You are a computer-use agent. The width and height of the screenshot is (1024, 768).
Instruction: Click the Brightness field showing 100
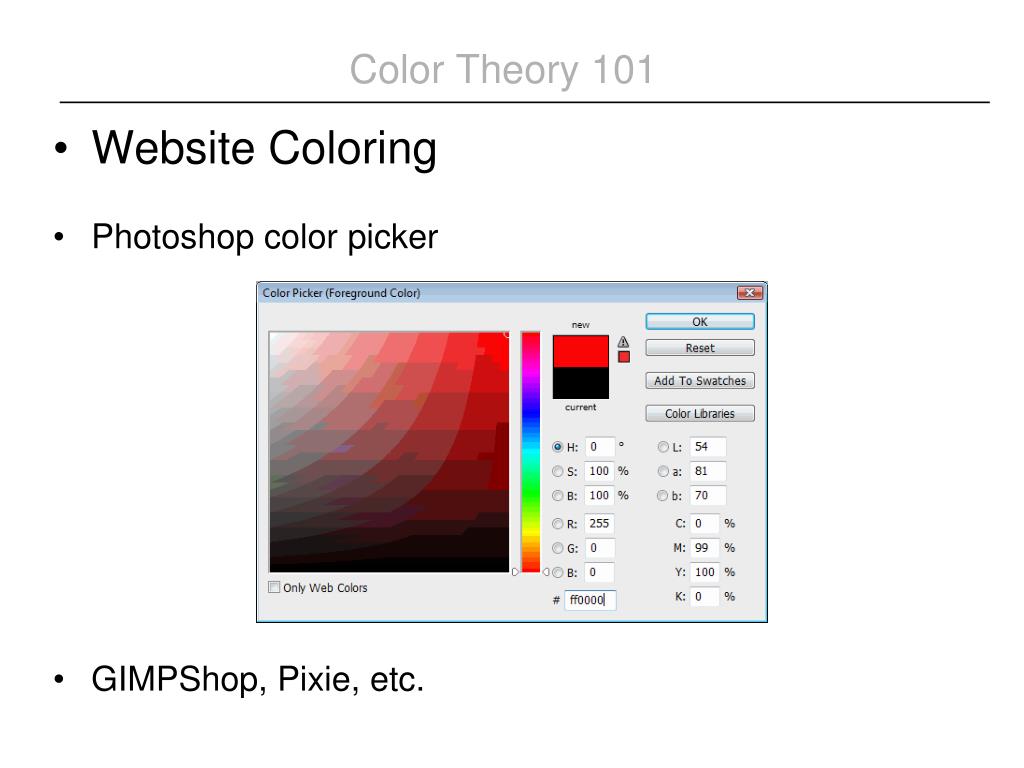point(600,496)
